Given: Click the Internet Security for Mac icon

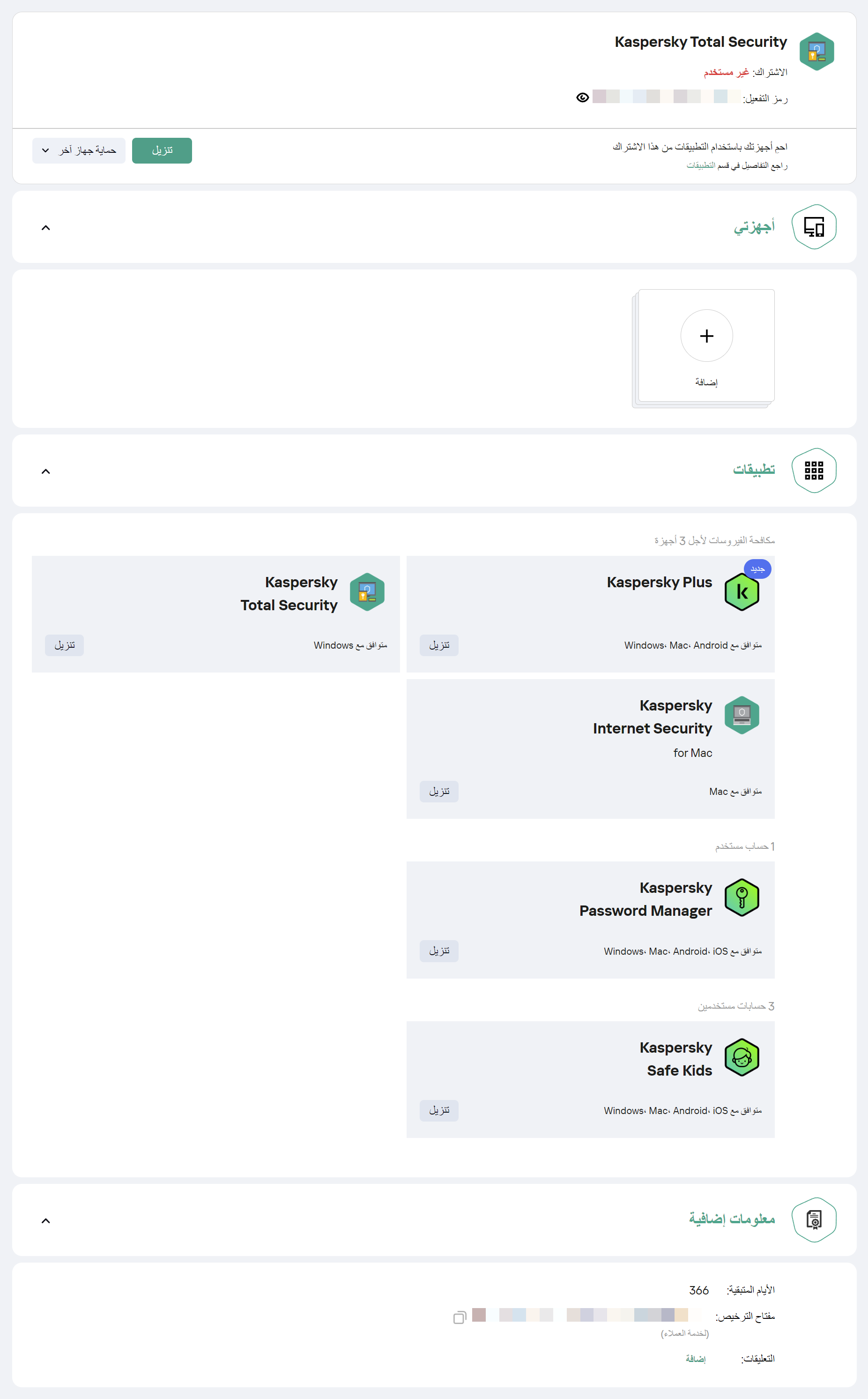Looking at the screenshot, I should point(741,715).
